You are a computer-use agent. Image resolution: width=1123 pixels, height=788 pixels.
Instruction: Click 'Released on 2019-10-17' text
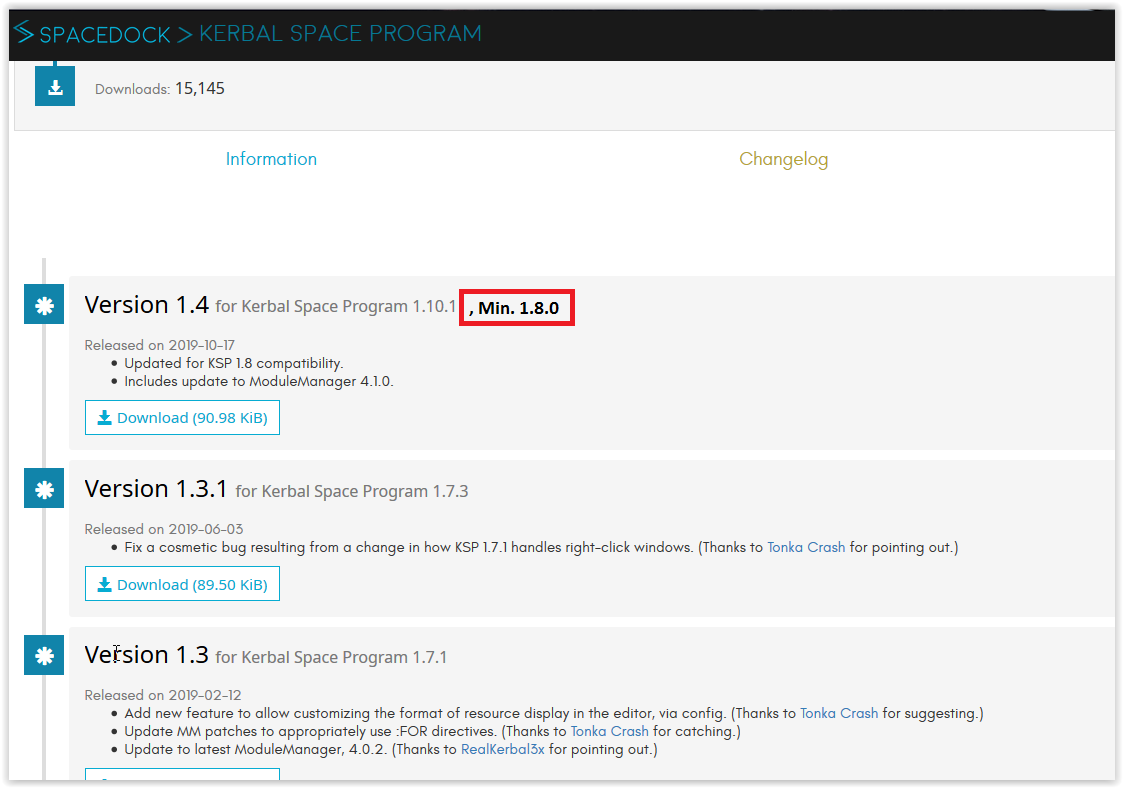[160, 345]
